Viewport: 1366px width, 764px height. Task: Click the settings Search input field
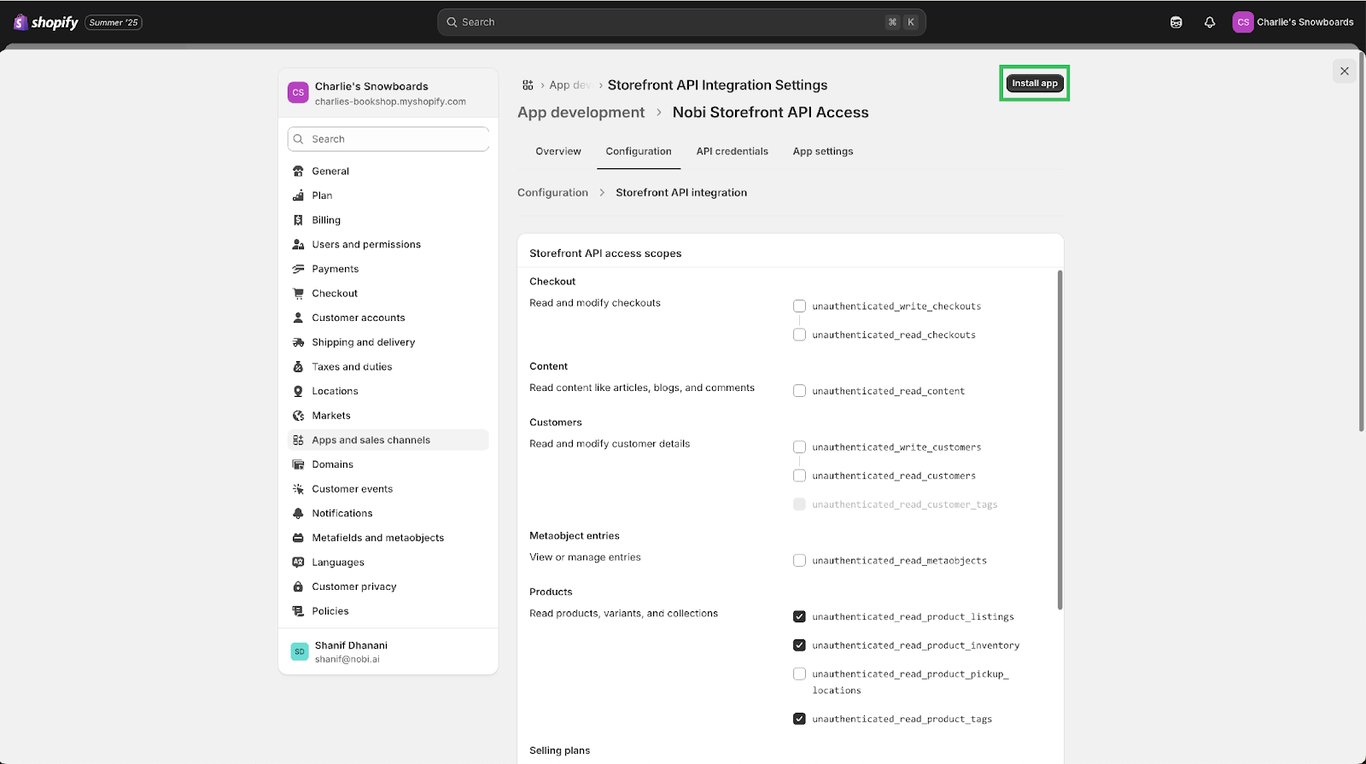point(388,139)
